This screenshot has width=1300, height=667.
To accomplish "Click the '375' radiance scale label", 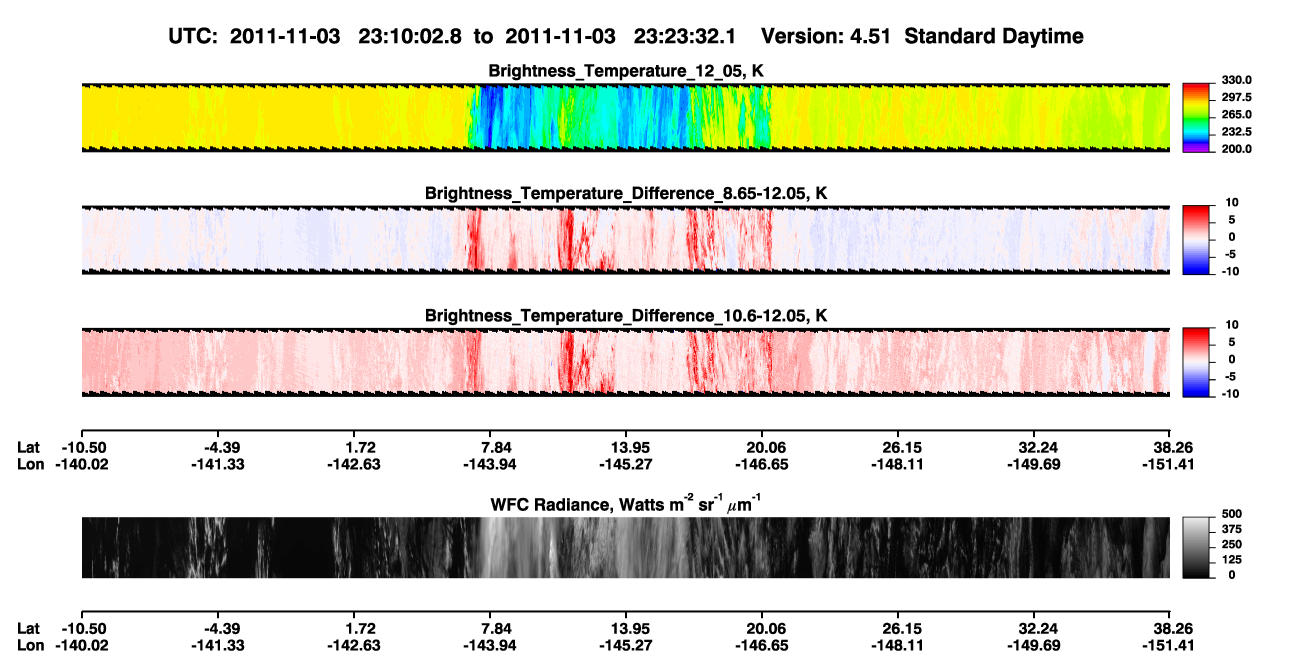I will click(x=1231, y=529).
